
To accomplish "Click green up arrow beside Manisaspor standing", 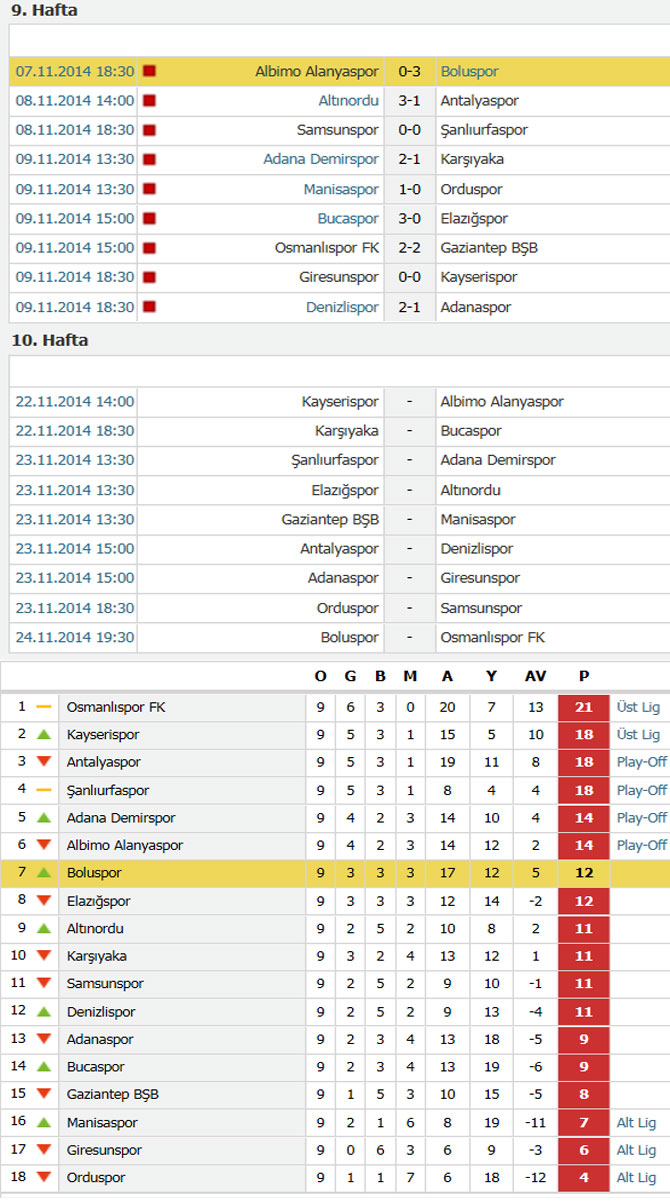I will pos(43,1123).
